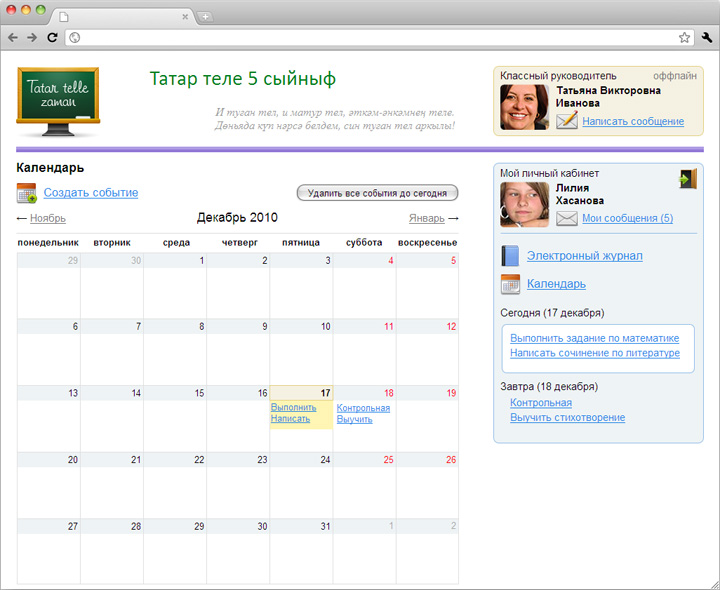720x590 pixels.
Task: Click the browser address bar field
Action: [372, 38]
